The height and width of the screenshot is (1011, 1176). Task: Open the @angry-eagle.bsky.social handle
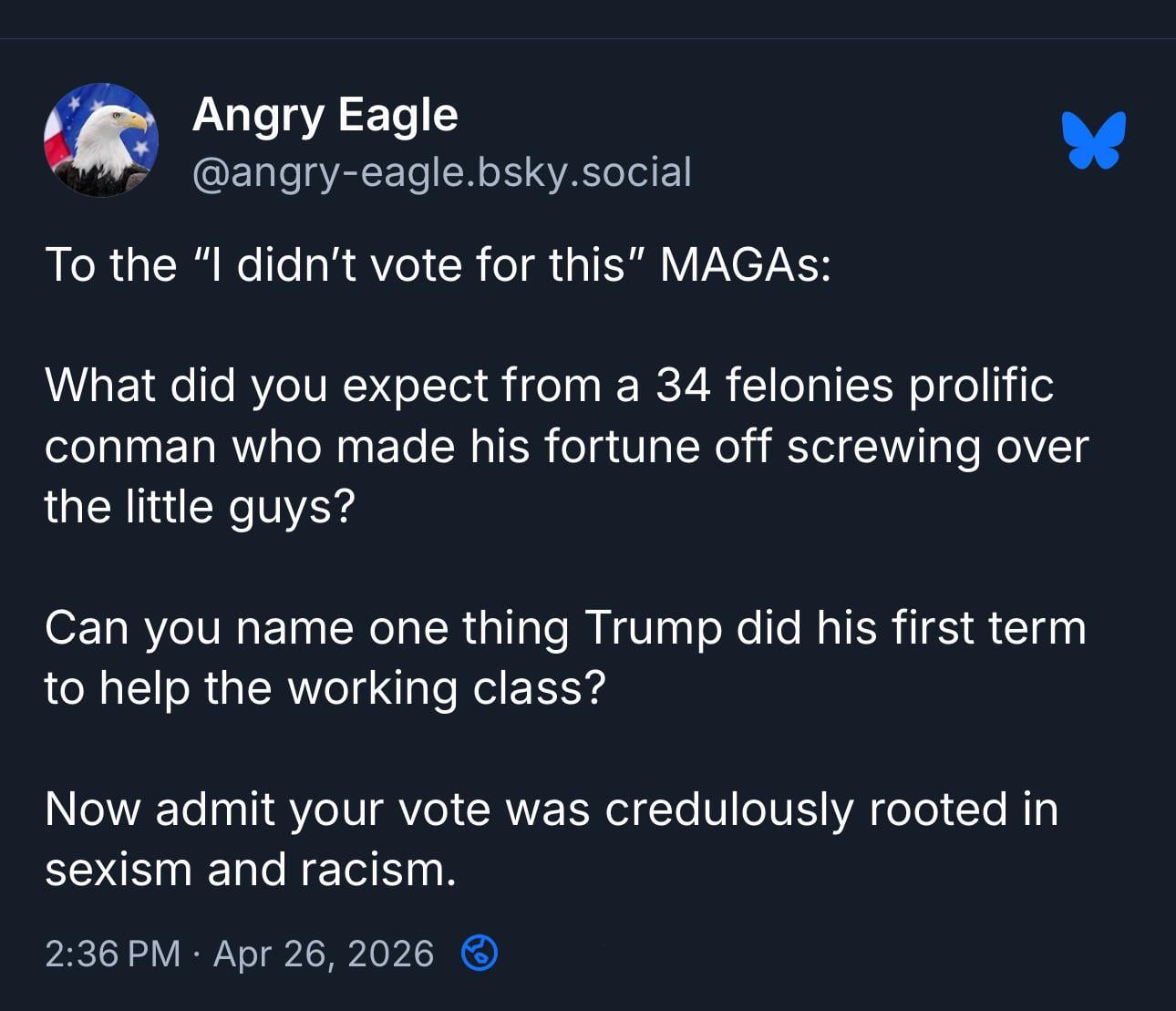coord(441,172)
